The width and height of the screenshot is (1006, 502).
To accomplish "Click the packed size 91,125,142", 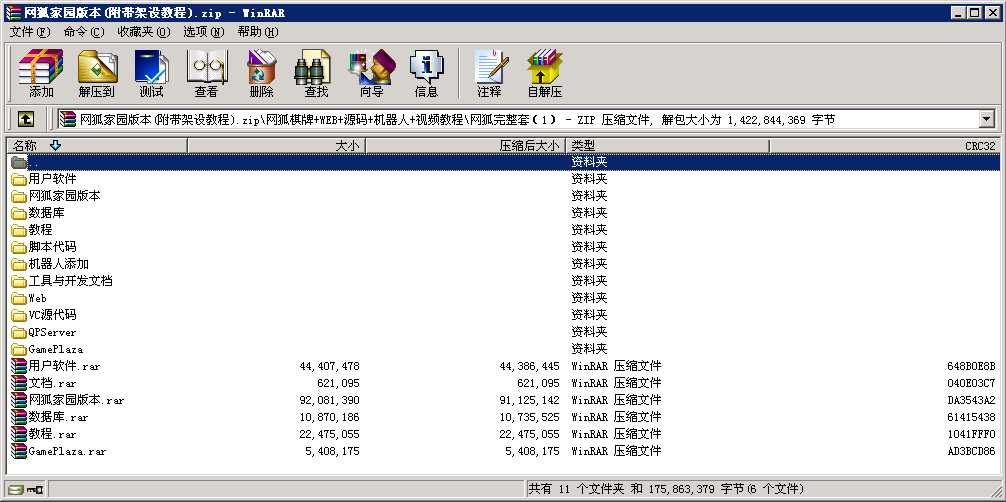I will click(529, 400).
